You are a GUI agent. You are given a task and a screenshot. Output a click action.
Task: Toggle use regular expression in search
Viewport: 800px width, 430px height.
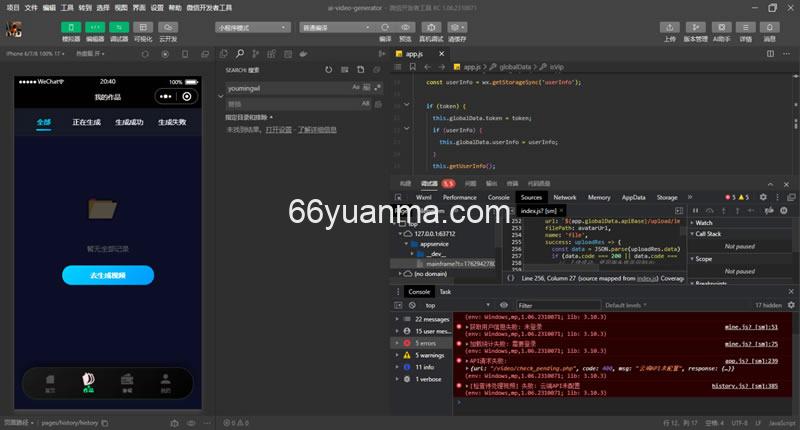coord(378,88)
